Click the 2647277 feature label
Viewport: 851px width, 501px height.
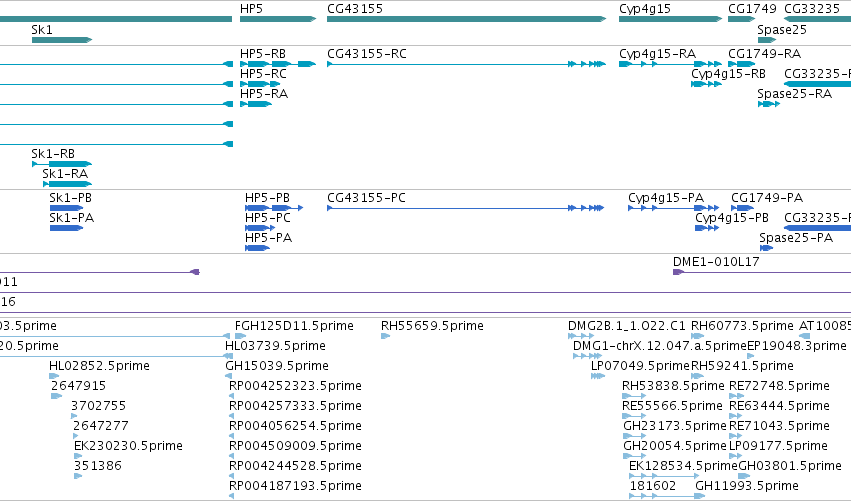point(101,426)
